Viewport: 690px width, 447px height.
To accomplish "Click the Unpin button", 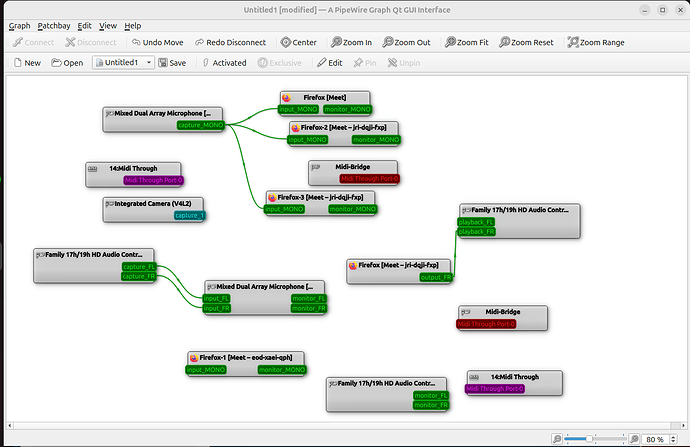I will (404, 63).
